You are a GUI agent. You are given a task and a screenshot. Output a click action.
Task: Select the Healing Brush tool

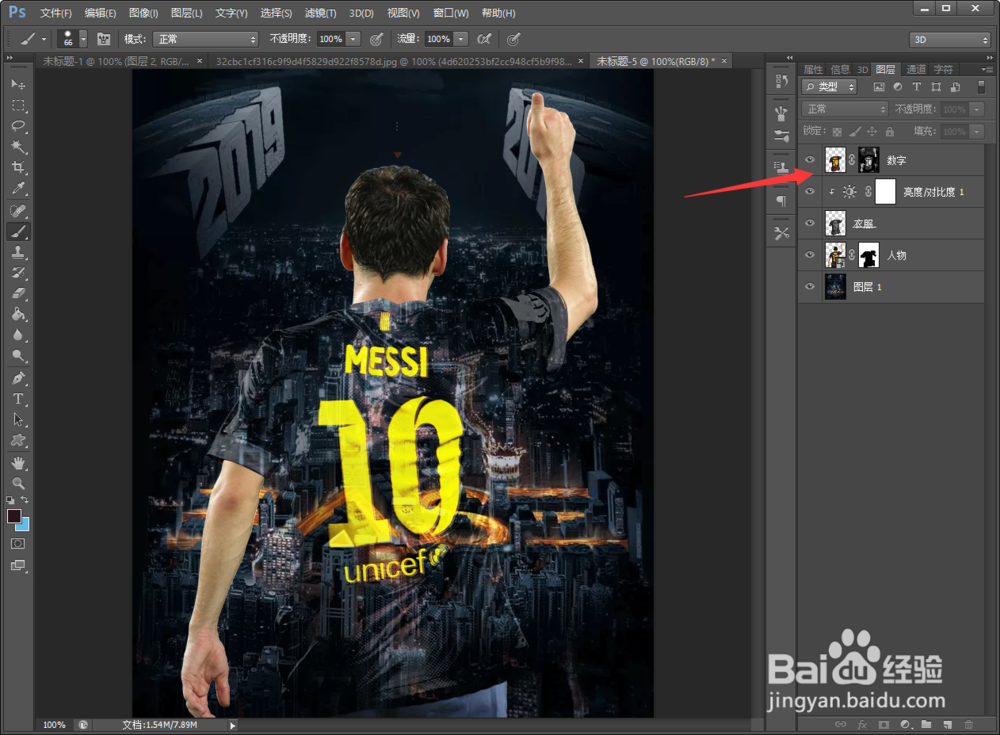pyautogui.click(x=18, y=211)
